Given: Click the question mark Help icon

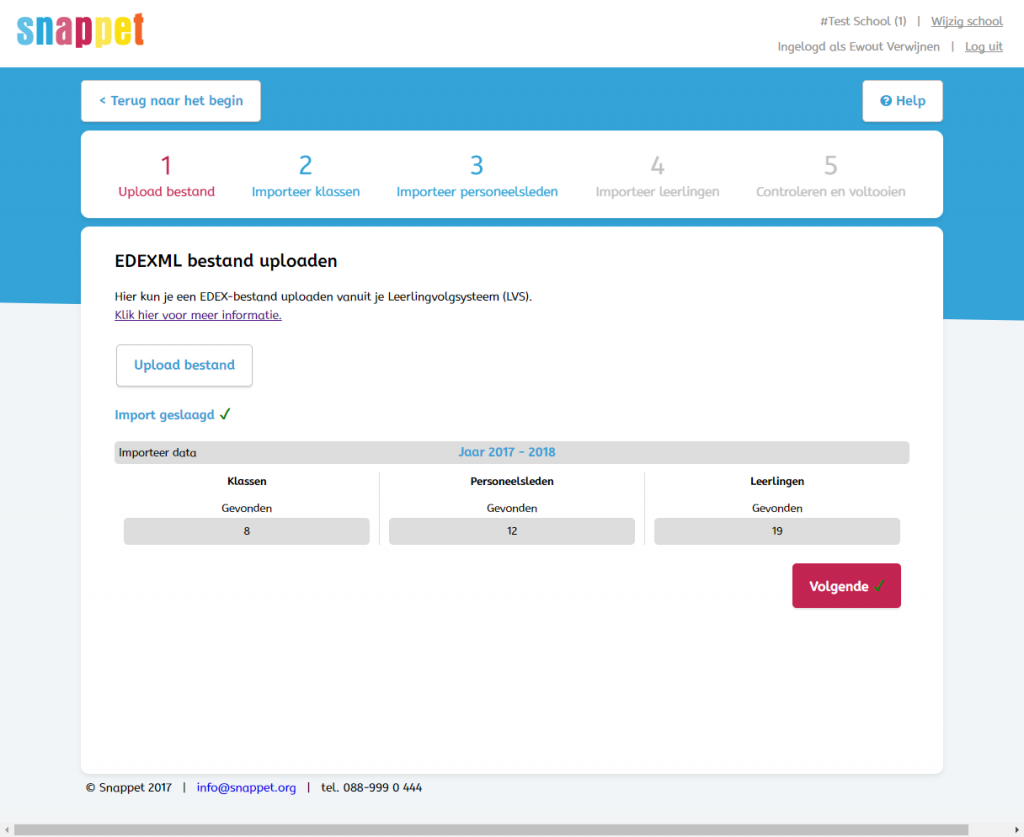Looking at the screenshot, I should point(885,101).
